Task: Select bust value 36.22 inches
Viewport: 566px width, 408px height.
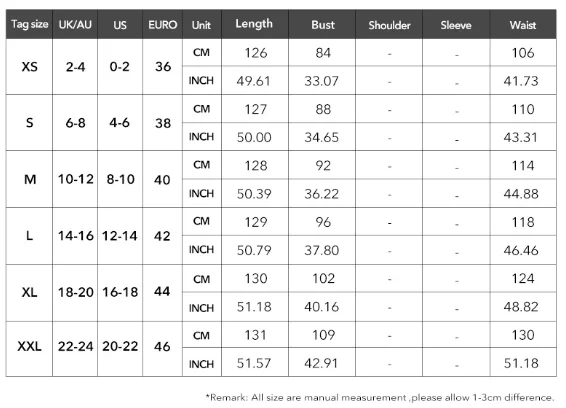Action: 322,194
